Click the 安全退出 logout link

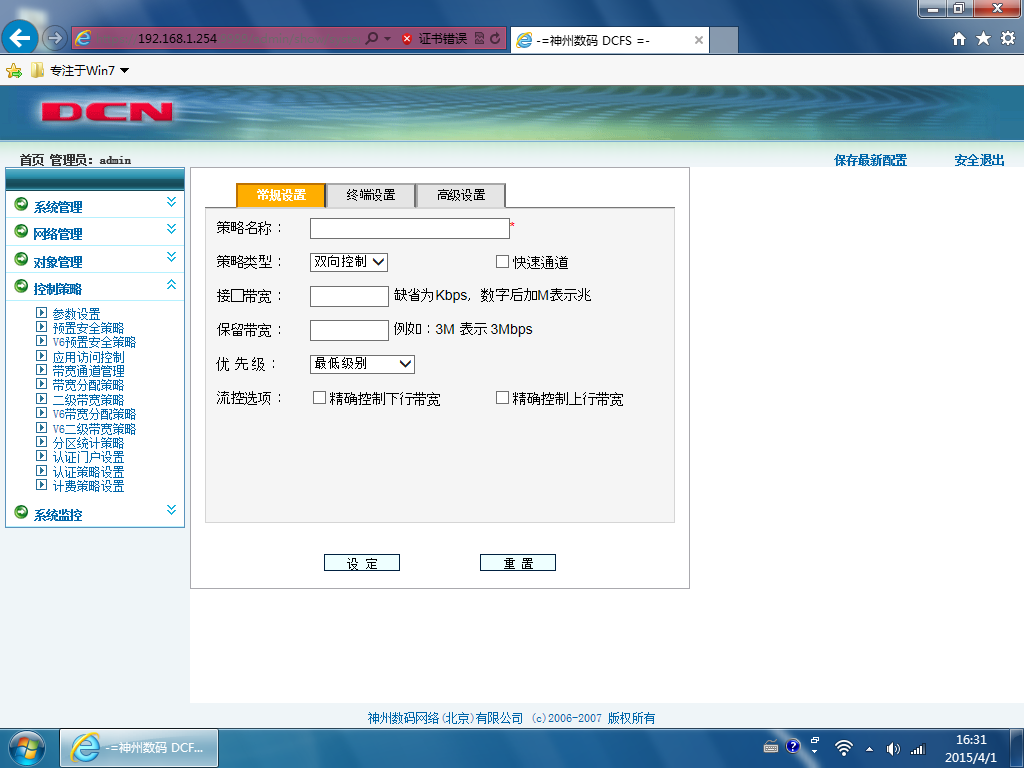979,160
